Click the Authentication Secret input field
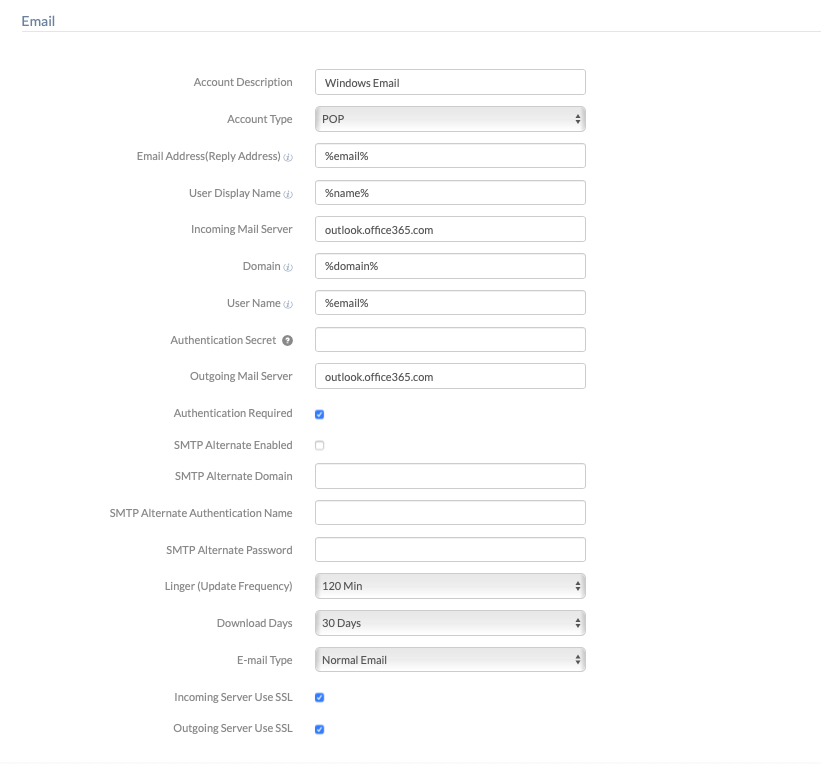Screen dimensions: 821x764 click(x=450, y=340)
